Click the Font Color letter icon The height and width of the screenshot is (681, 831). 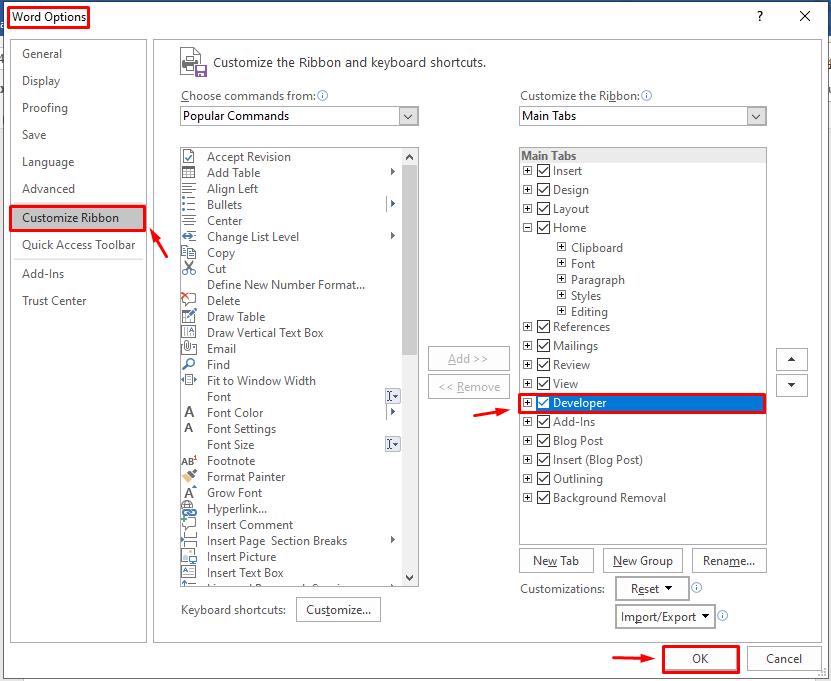click(x=189, y=412)
